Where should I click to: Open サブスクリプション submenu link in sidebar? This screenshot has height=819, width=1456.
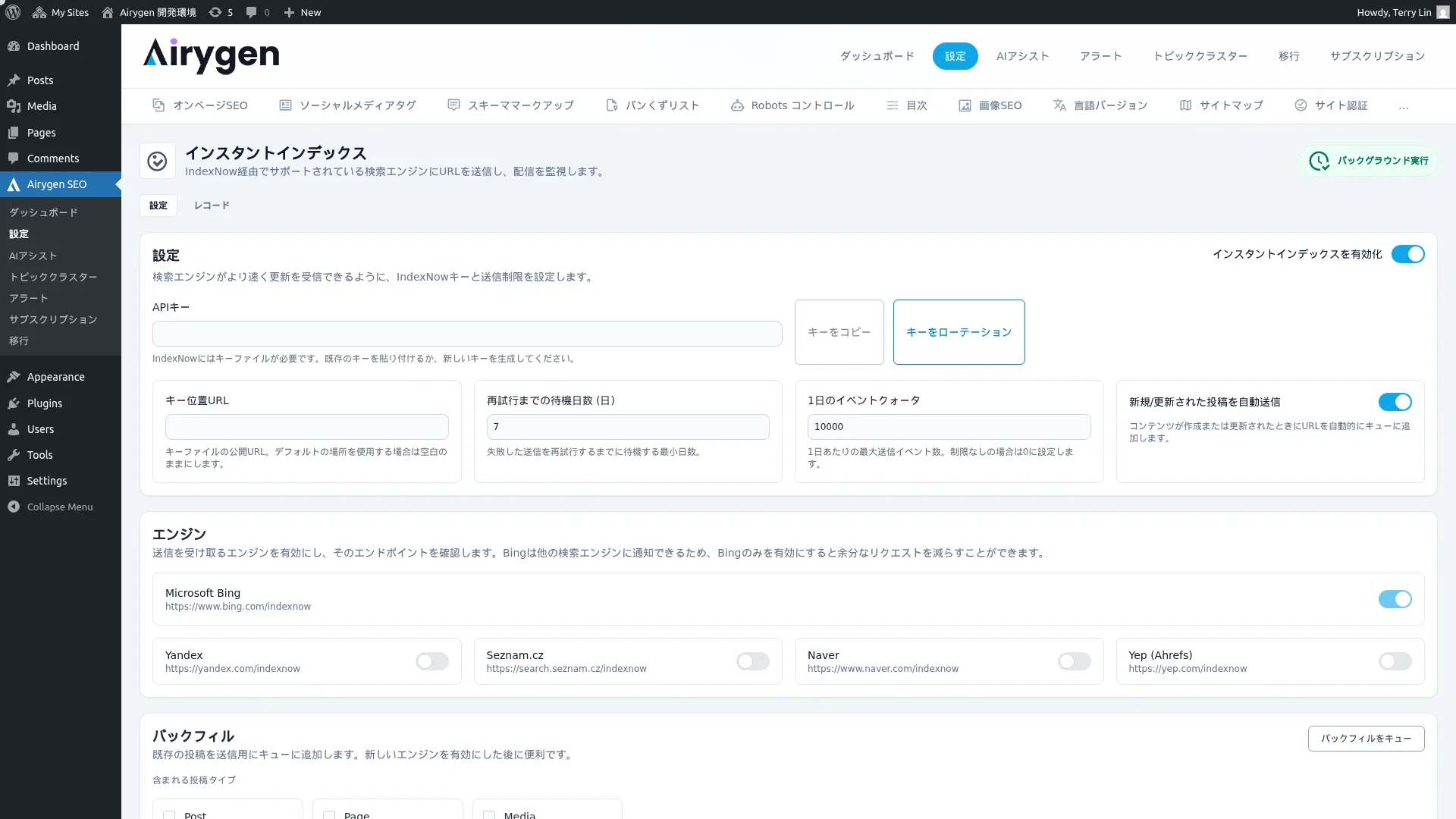(53, 319)
